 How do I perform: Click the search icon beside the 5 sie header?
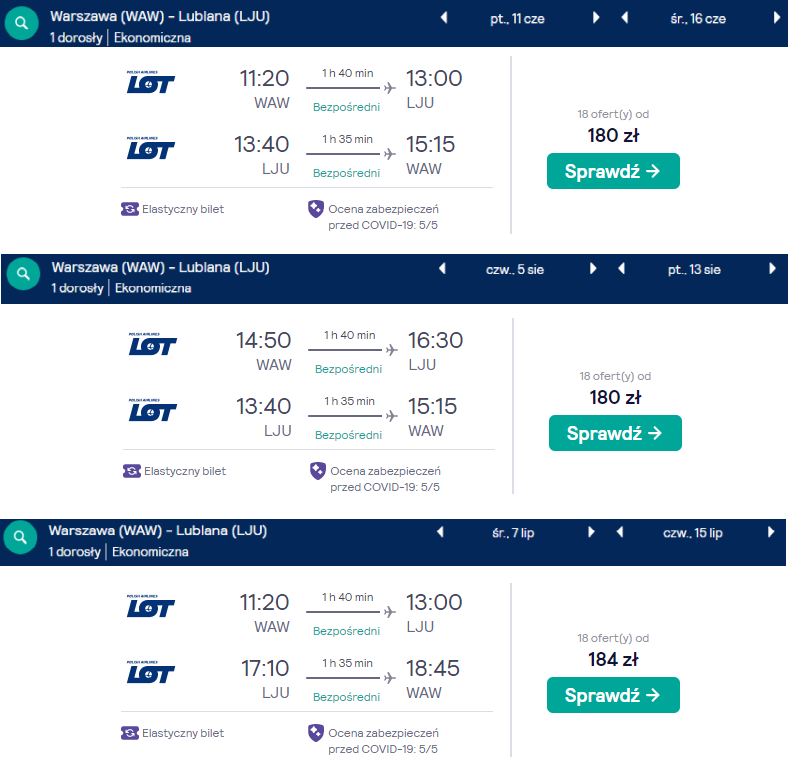(x=23, y=274)
